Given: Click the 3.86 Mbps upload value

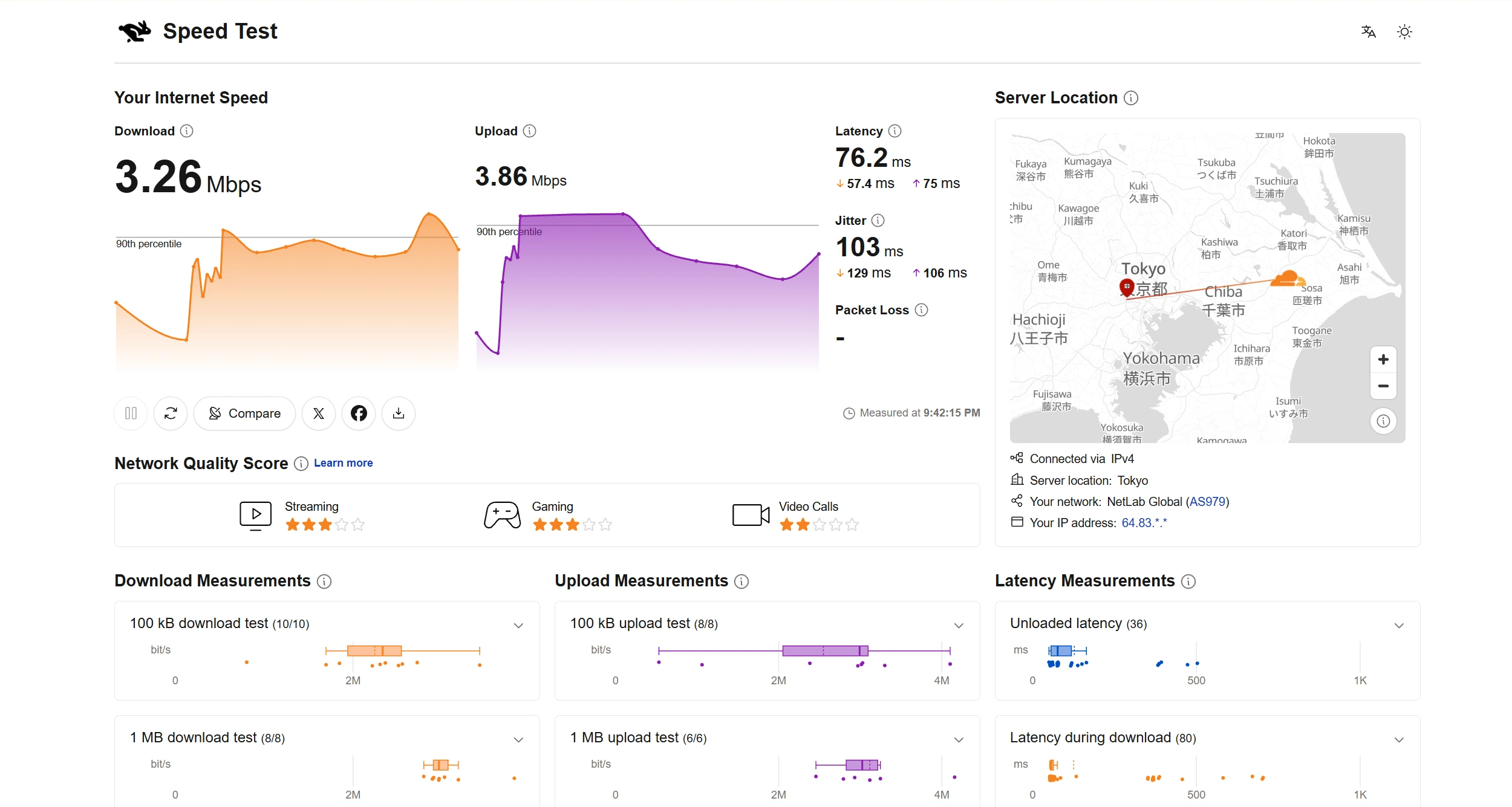Looking at the screenshot, I should pyautogui.click(x=521, y=177).
